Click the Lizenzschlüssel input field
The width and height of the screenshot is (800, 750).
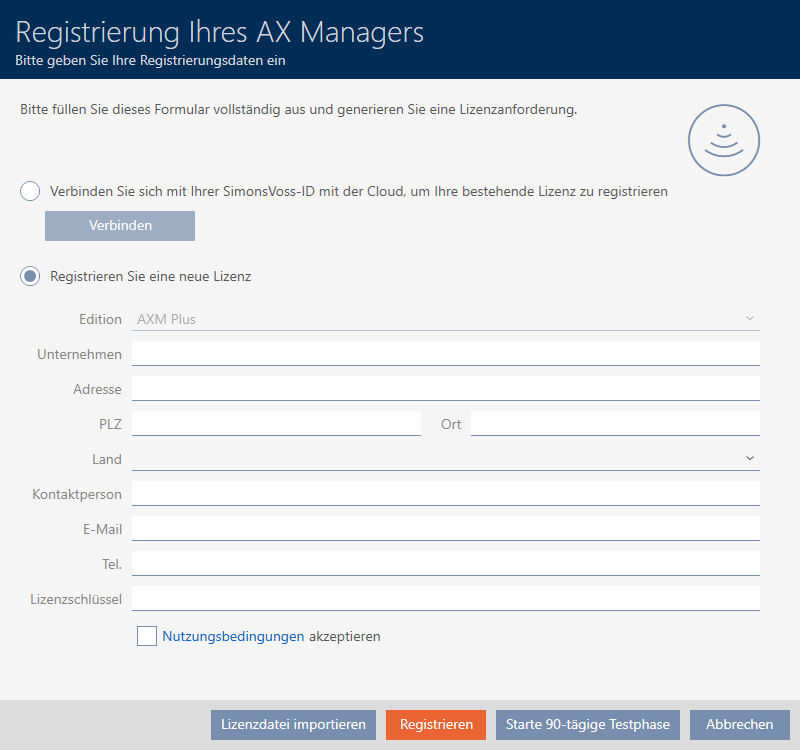[x=445, y=599]
